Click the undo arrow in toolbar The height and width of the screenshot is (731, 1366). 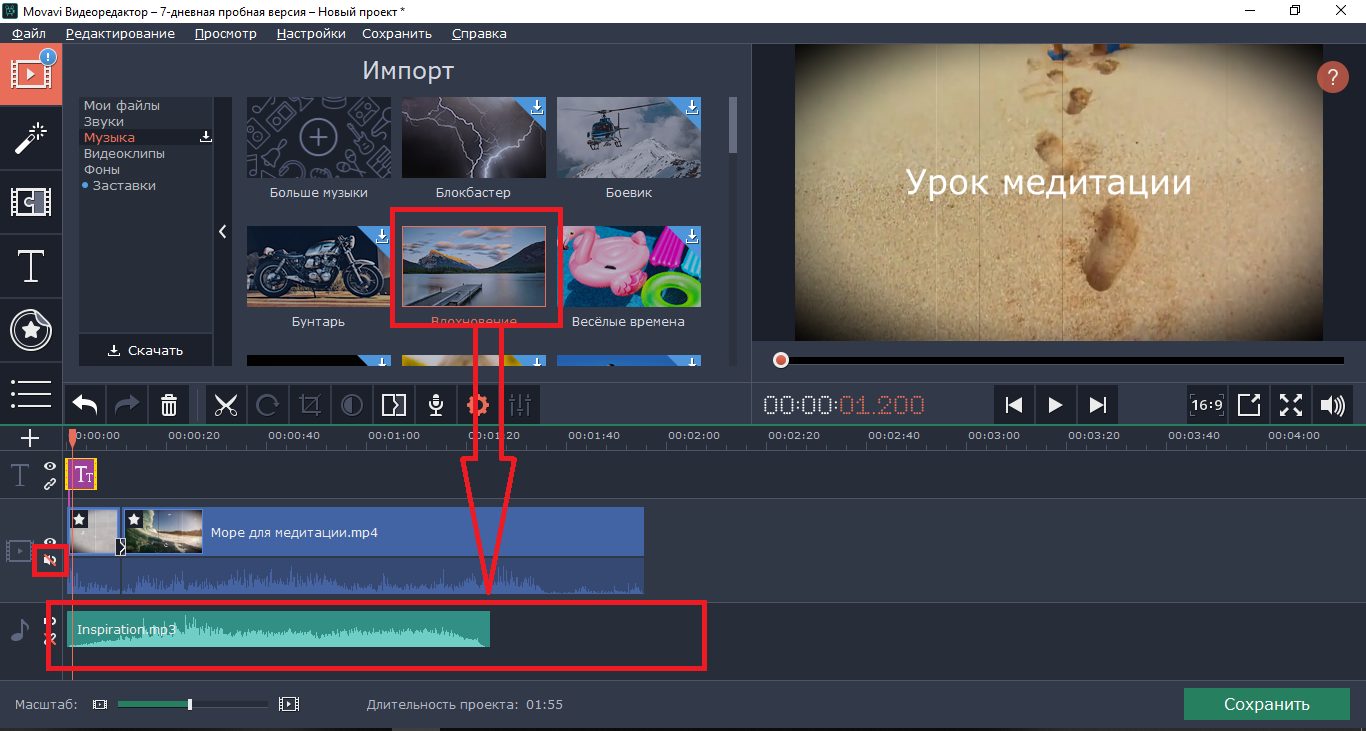(85, 405)
